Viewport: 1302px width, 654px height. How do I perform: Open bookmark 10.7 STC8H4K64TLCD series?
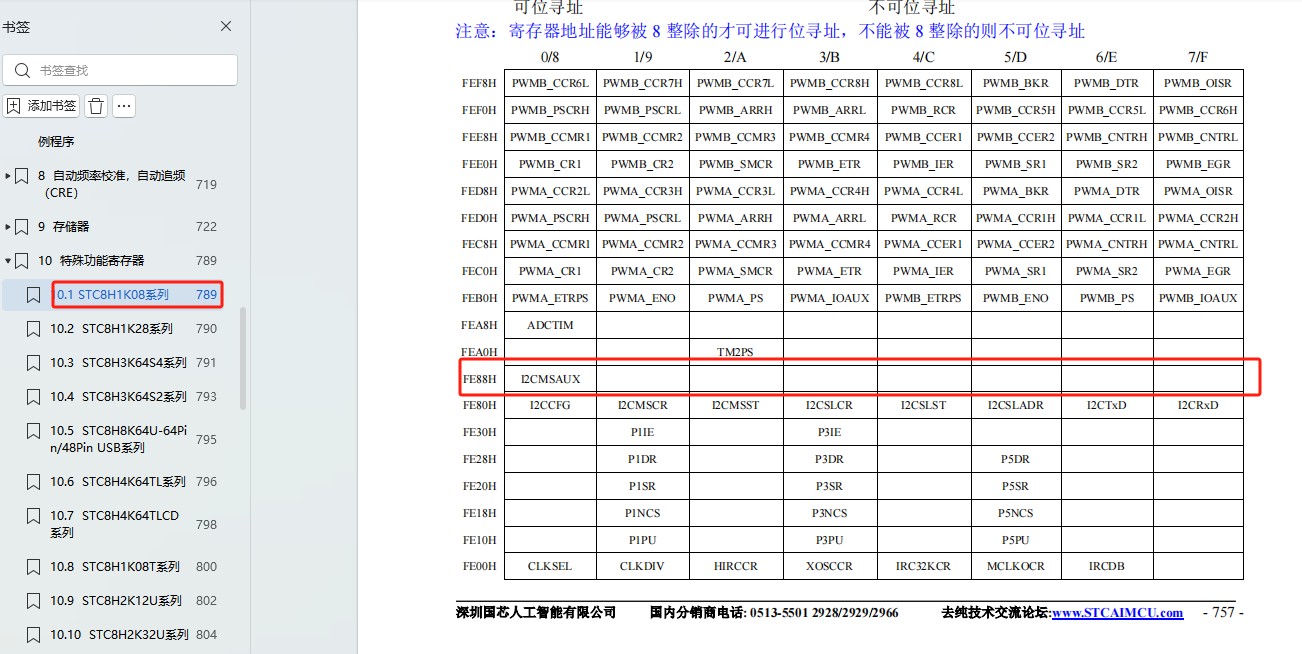[115, 524]
